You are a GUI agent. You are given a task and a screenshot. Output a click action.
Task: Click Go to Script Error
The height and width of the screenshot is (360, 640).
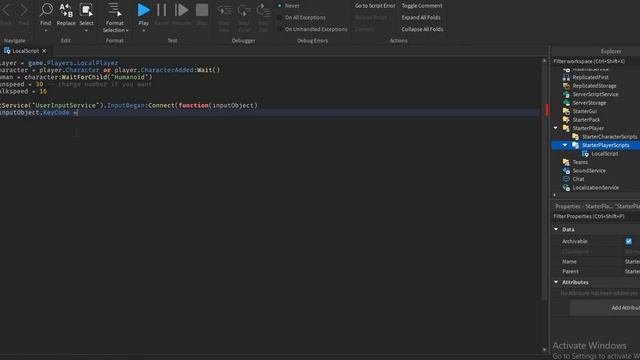pyautogui.click(x=375, y=6)
